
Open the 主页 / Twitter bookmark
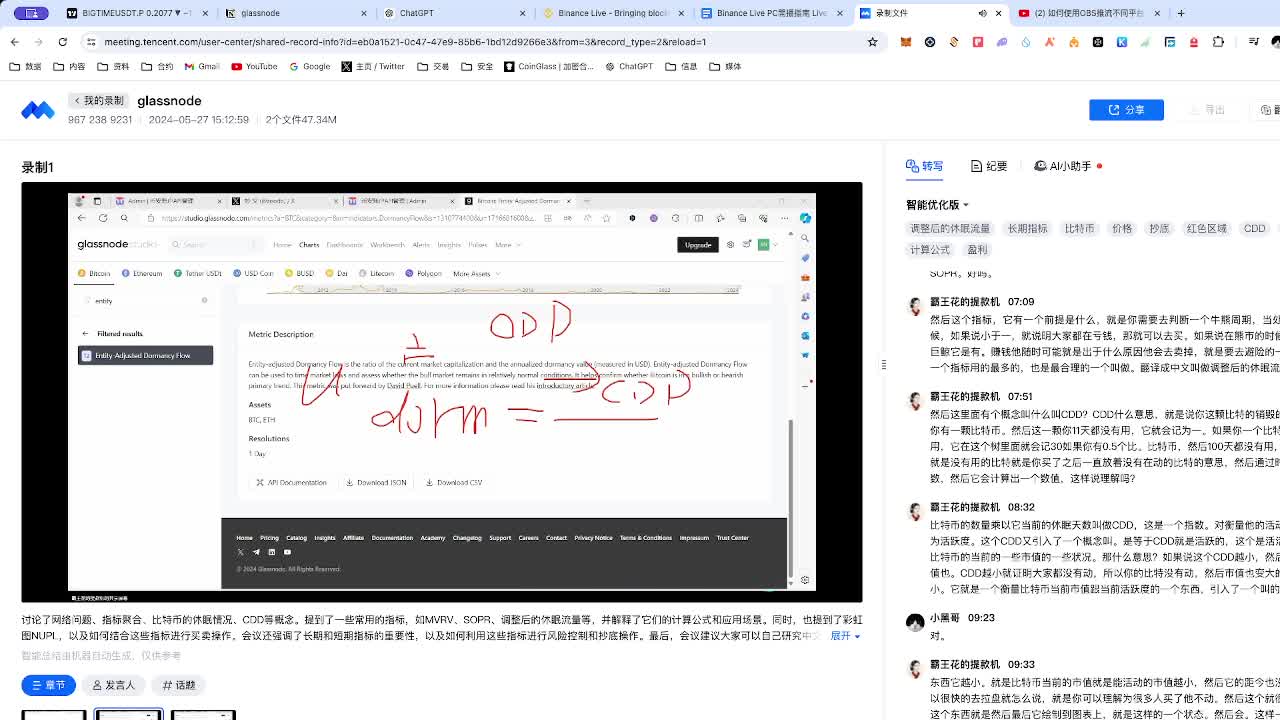[373, 66]
